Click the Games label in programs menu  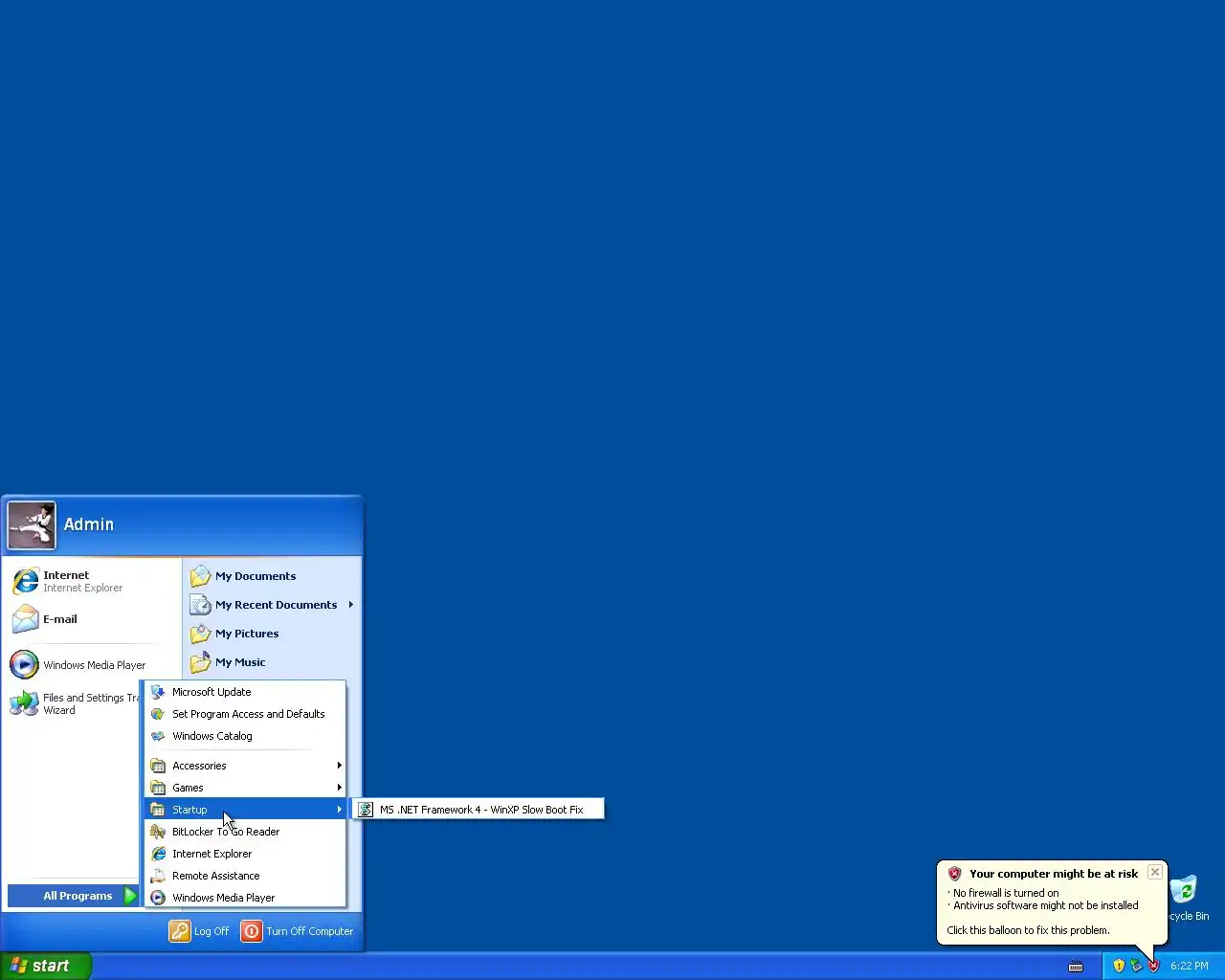[x=188, y=788]
